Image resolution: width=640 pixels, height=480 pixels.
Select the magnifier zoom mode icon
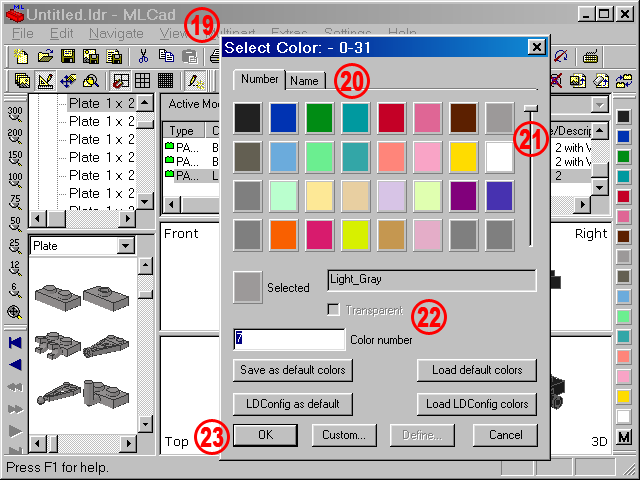[x=91, y=80]
